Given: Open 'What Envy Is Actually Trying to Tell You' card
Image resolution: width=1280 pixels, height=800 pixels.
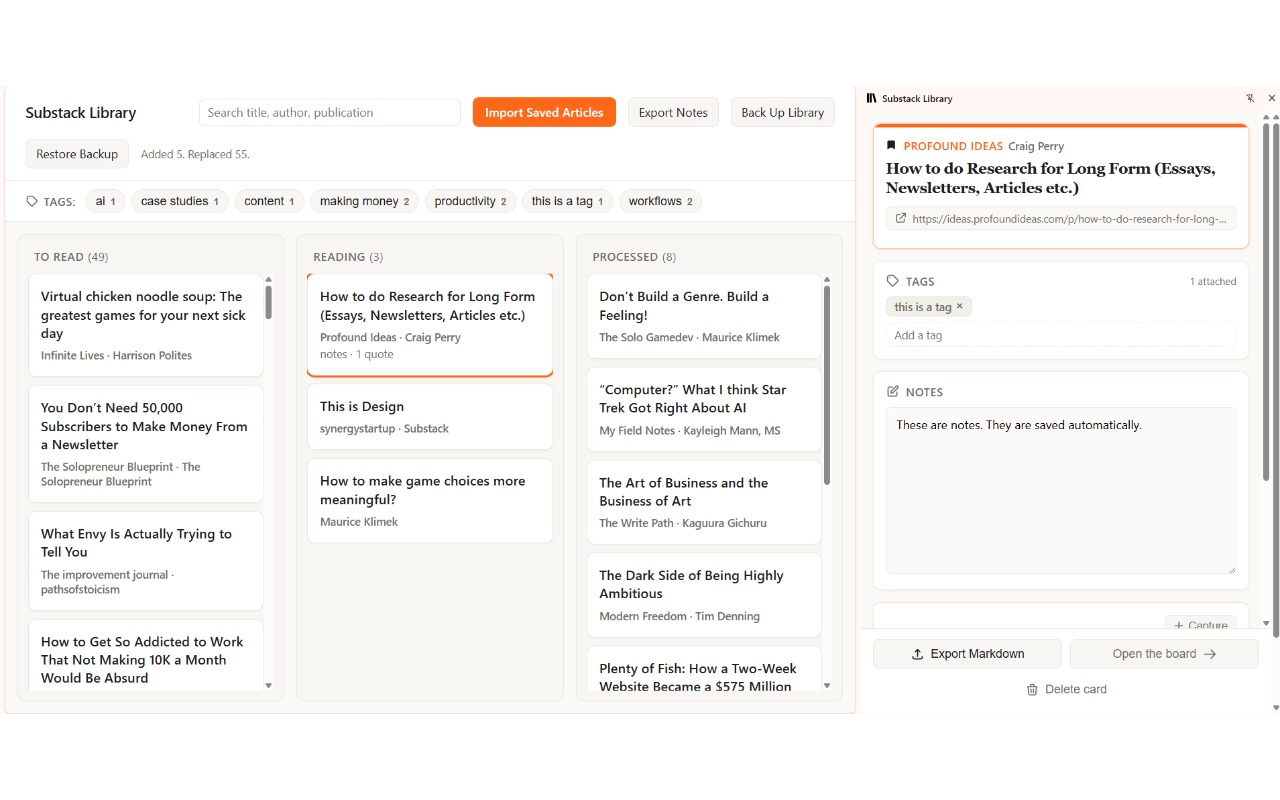Looking at the screenshot, I should 146,561.
